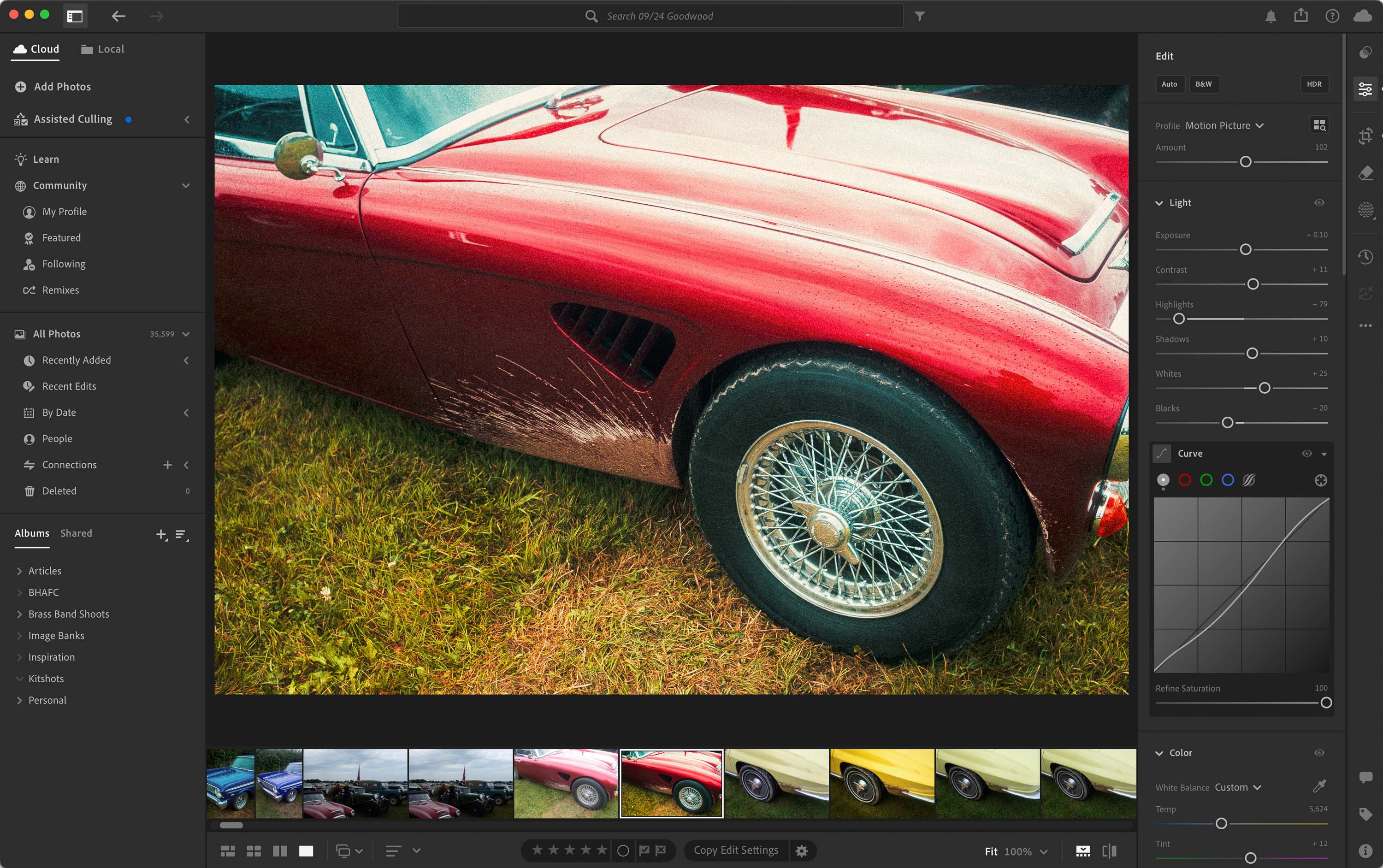Open the Versions history icon

(1365, 257)
